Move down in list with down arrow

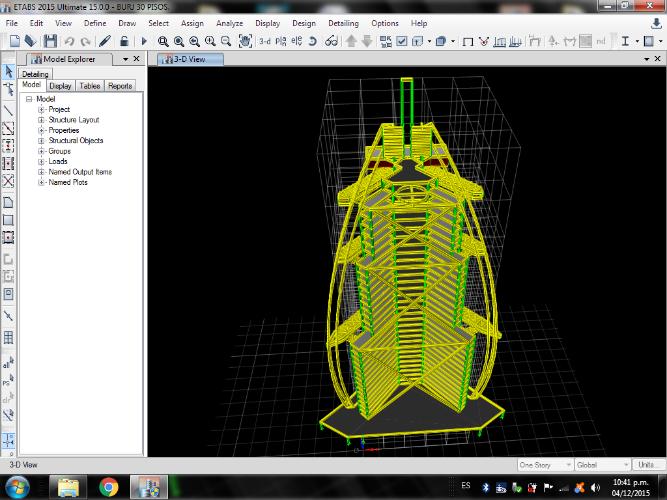(x=367, y=41)
